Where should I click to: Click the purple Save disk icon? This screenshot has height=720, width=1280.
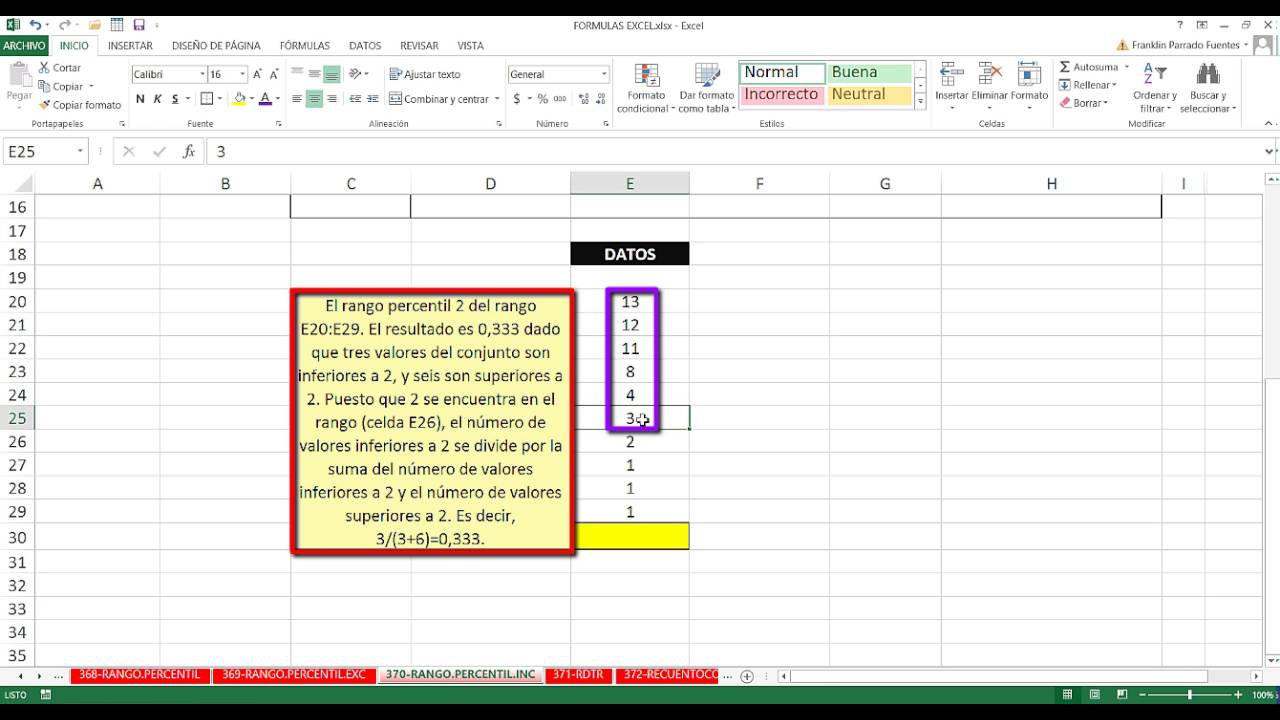coord(139,25)
